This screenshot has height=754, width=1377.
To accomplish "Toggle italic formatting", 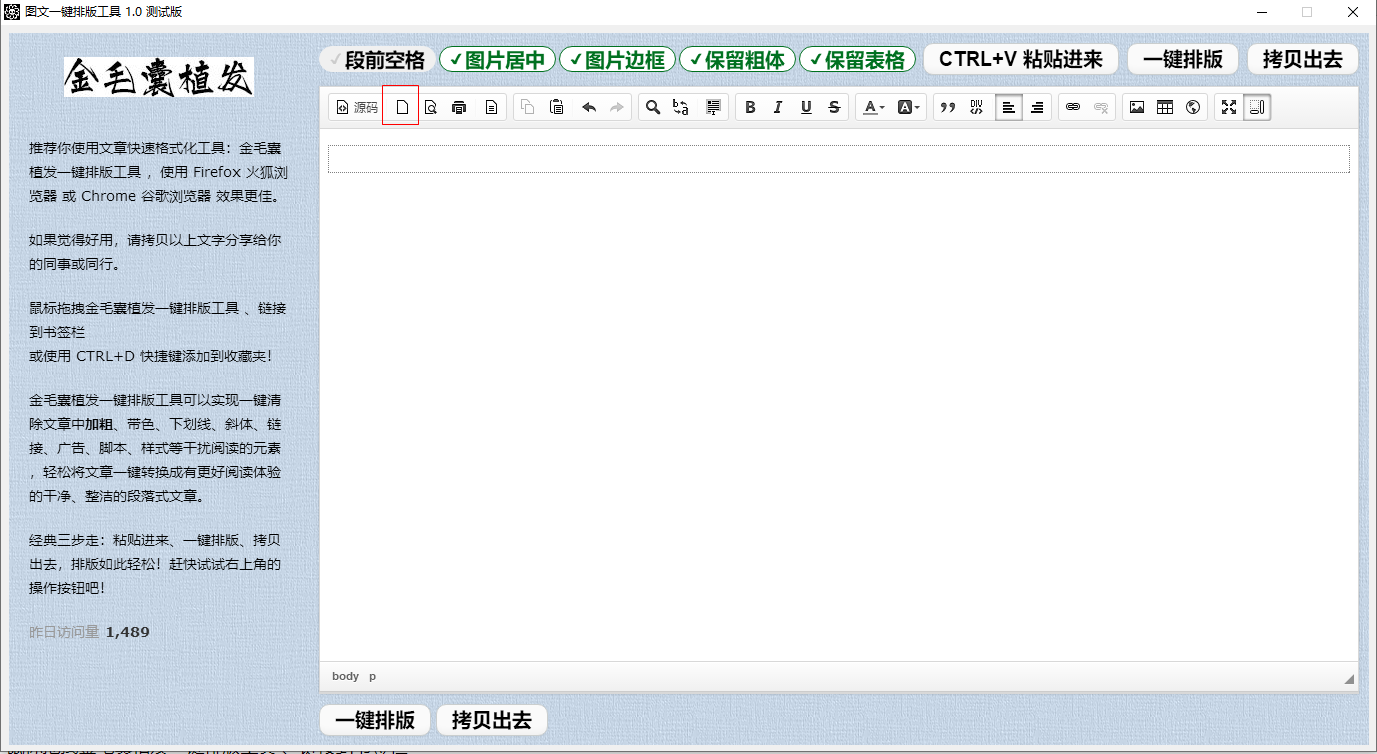I will pos(778,107).
